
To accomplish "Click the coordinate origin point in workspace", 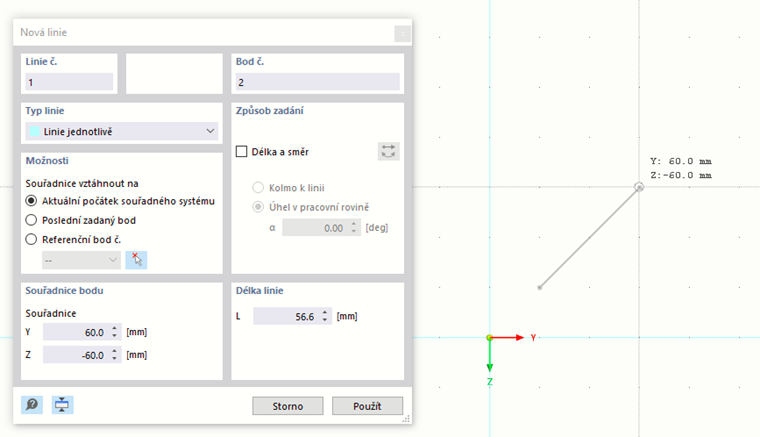I will 489,338.
